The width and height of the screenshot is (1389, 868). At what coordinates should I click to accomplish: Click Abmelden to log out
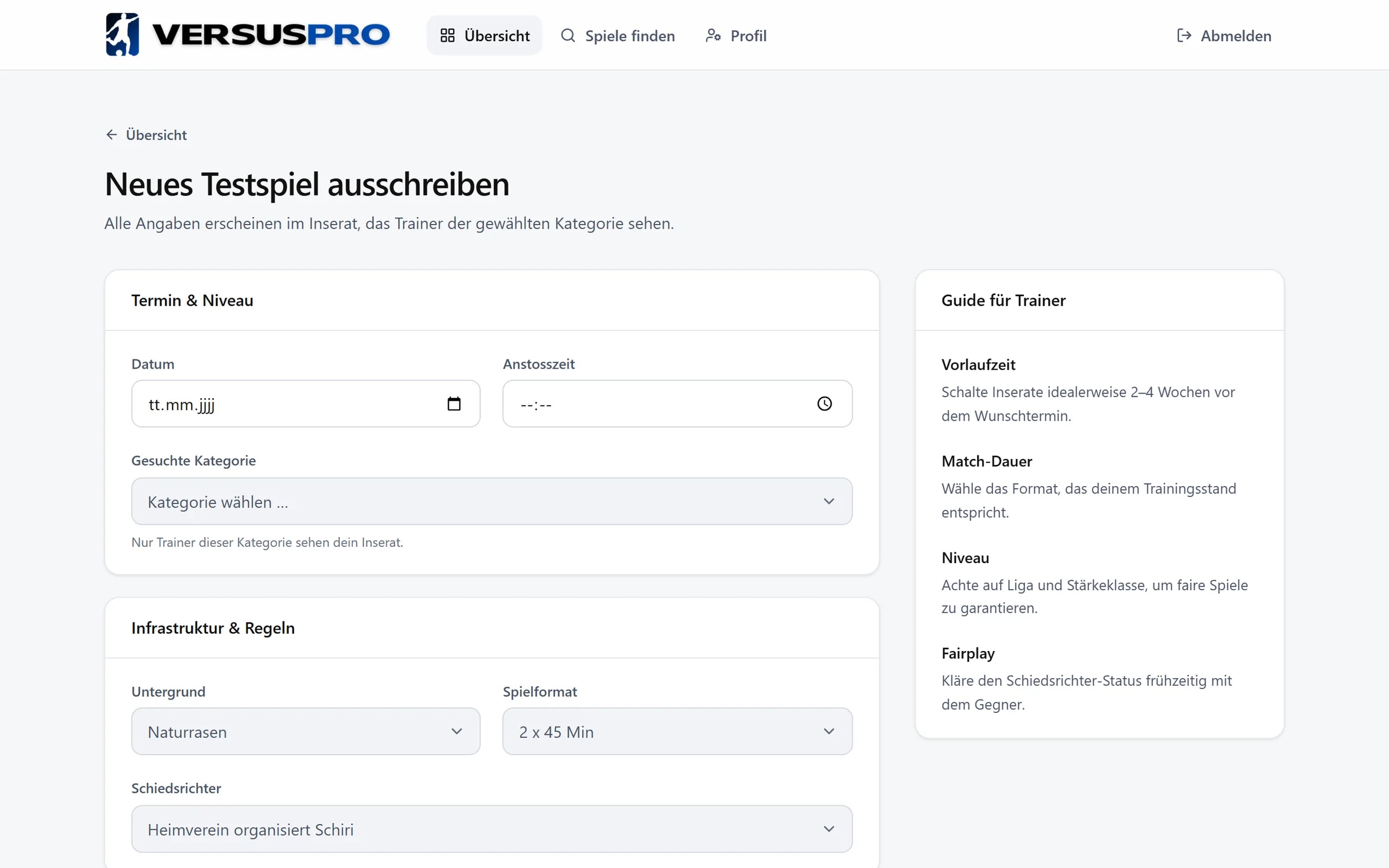coord(1224,35)
